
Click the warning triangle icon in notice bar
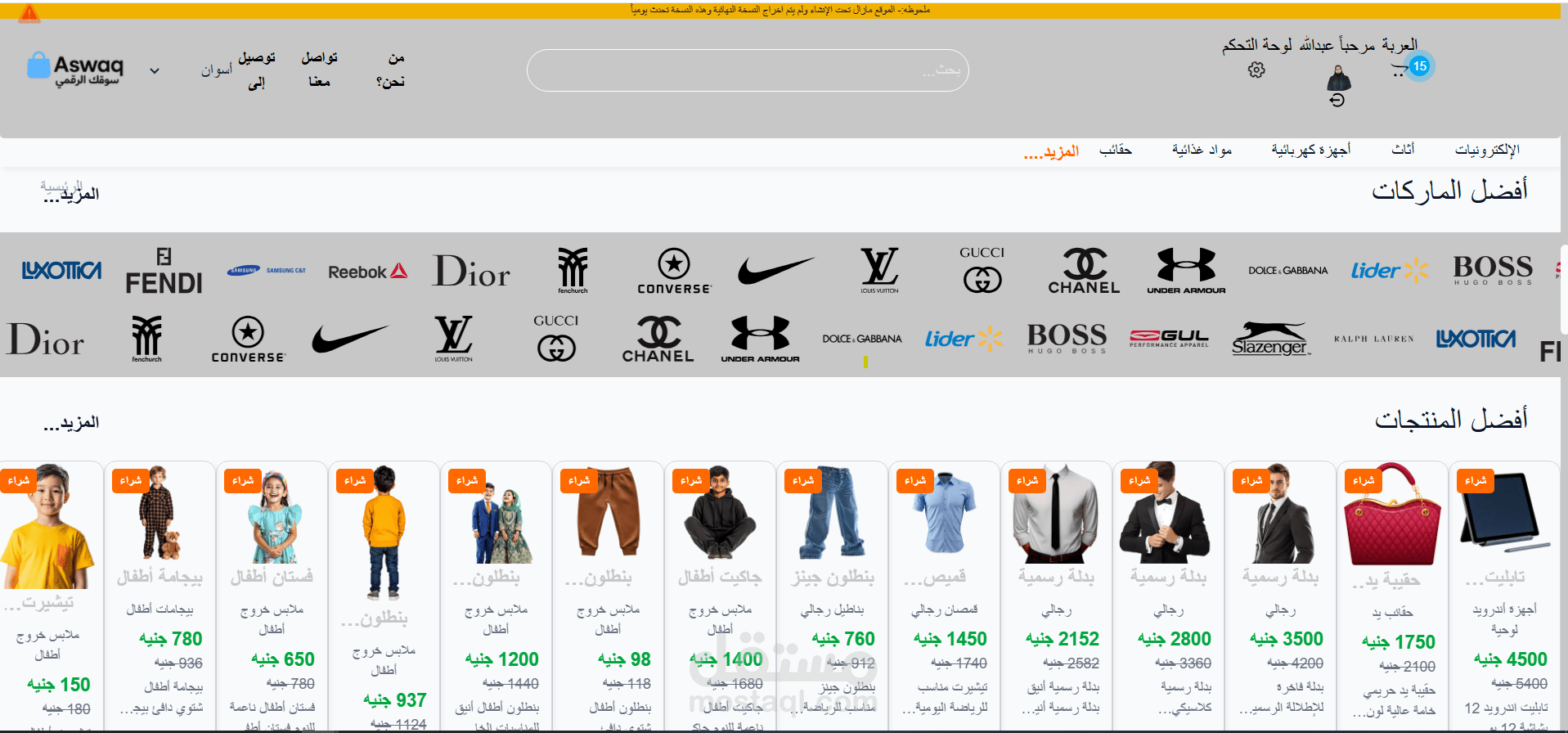[29, 12]
